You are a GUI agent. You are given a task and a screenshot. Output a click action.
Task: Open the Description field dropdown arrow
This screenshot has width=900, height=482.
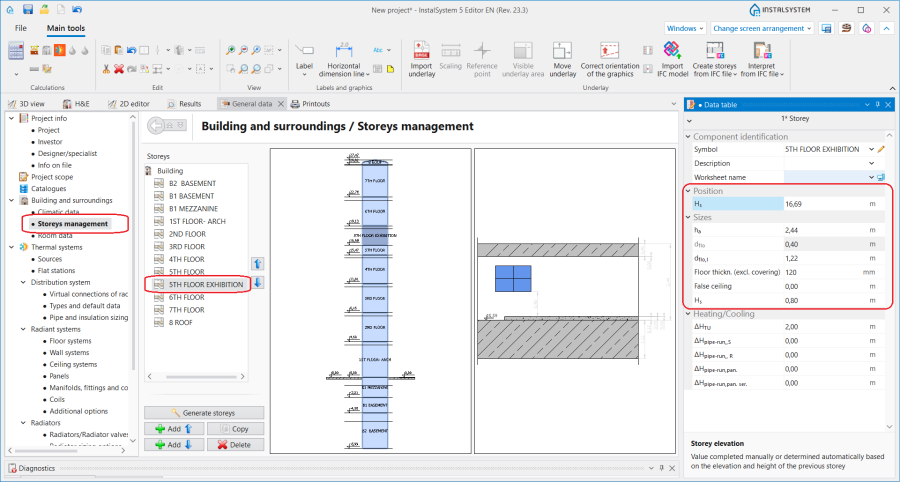pyautogui.click(x=871, y=163)
